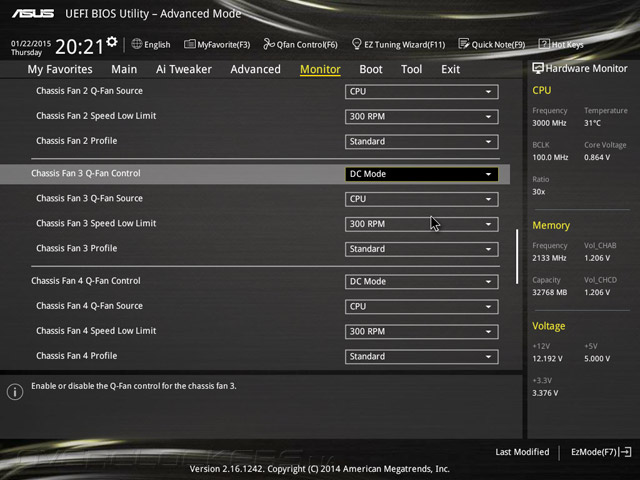The width and height of the screenshot is (640, 480).
Task: Open the Chassis Fan 2 Q-Fan Source dropdown
Action: 421,92
